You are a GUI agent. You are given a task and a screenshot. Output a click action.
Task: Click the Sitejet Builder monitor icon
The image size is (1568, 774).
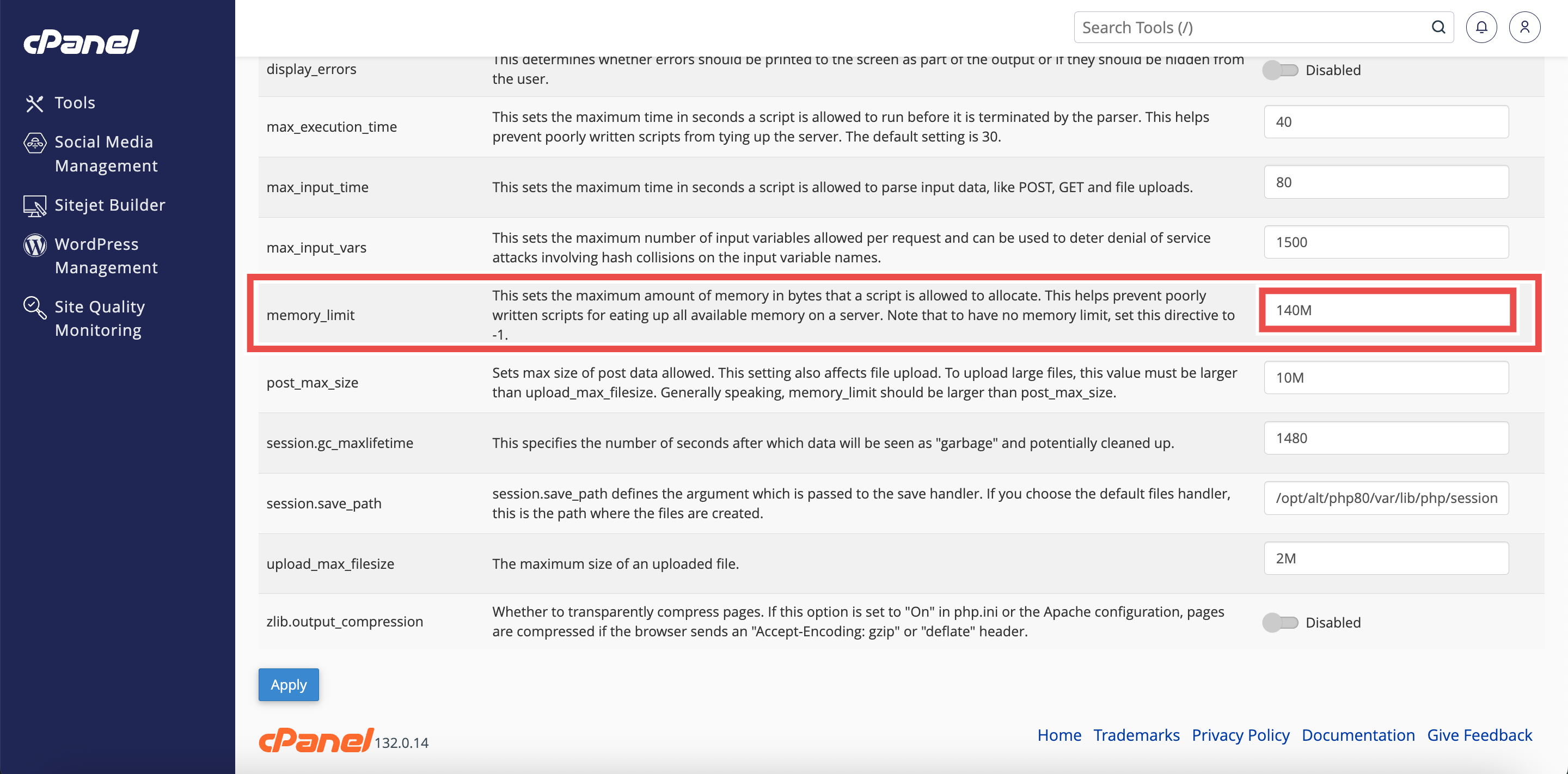(x=35, y=206)
